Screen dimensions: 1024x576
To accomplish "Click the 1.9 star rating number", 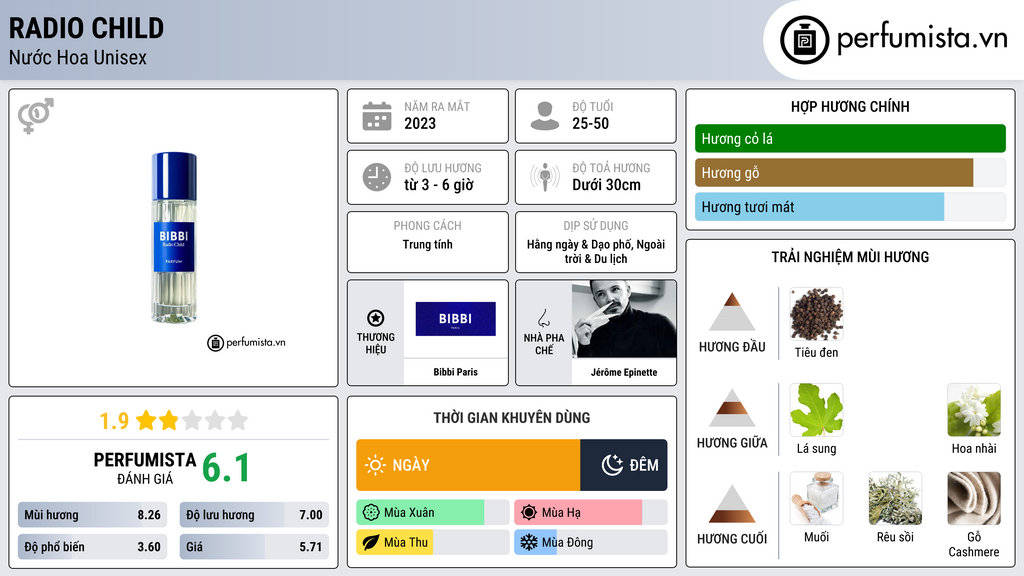I will pyautogui.click(x=114, y=421).
